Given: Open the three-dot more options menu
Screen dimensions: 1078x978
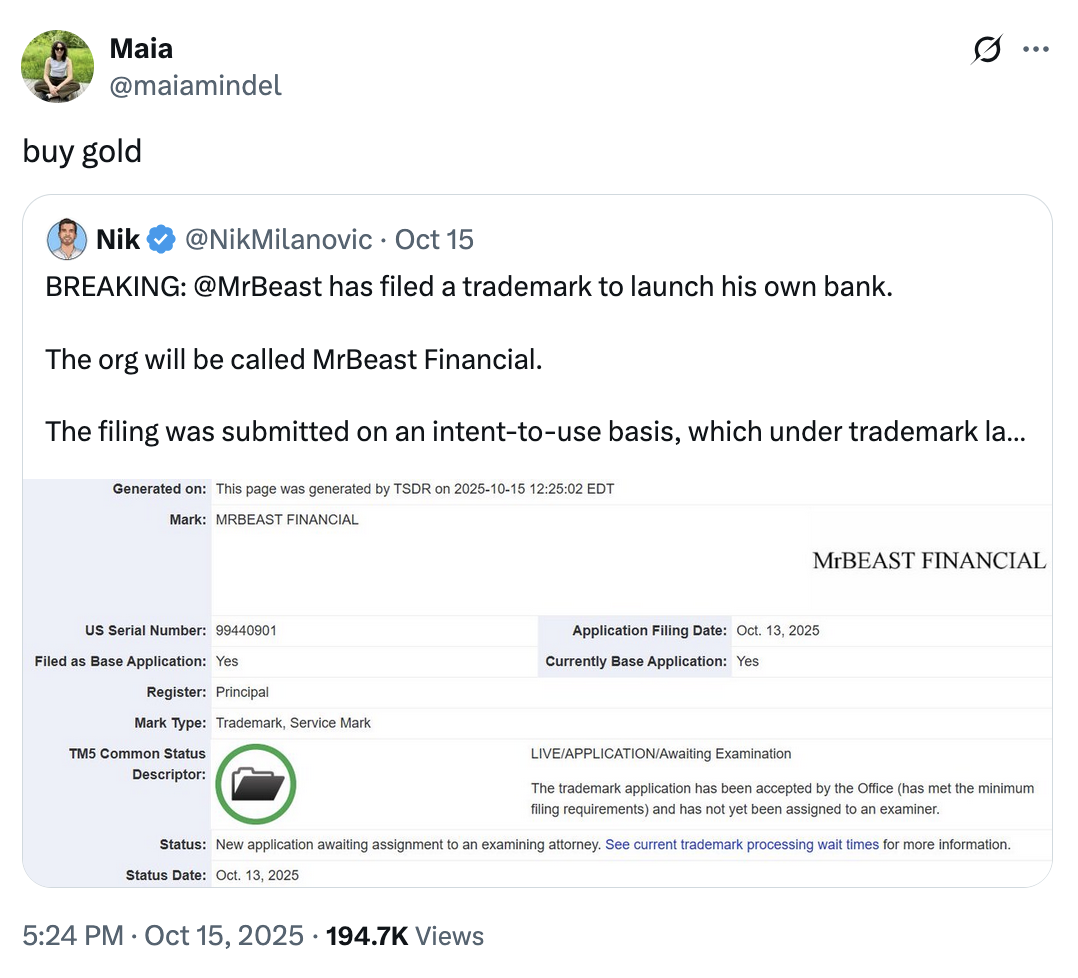Looking at the screenshot, I should (x=1036, y=49).
